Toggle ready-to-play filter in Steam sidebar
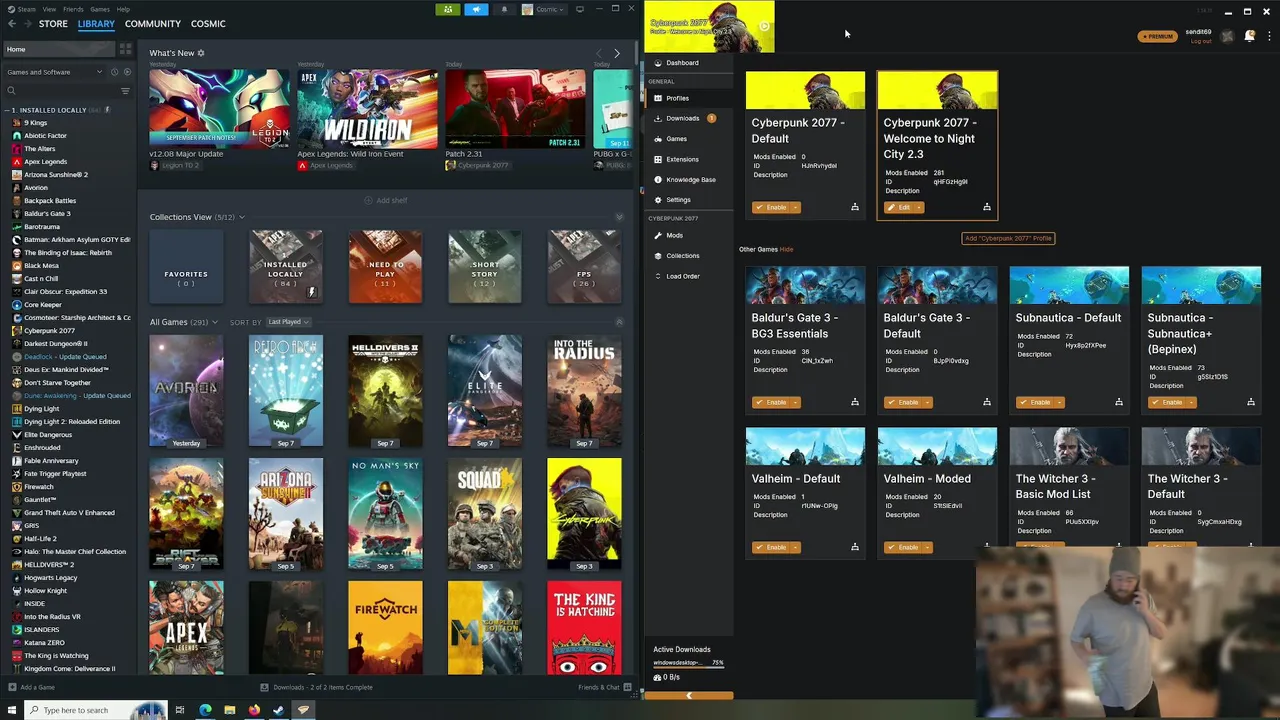 126,72
